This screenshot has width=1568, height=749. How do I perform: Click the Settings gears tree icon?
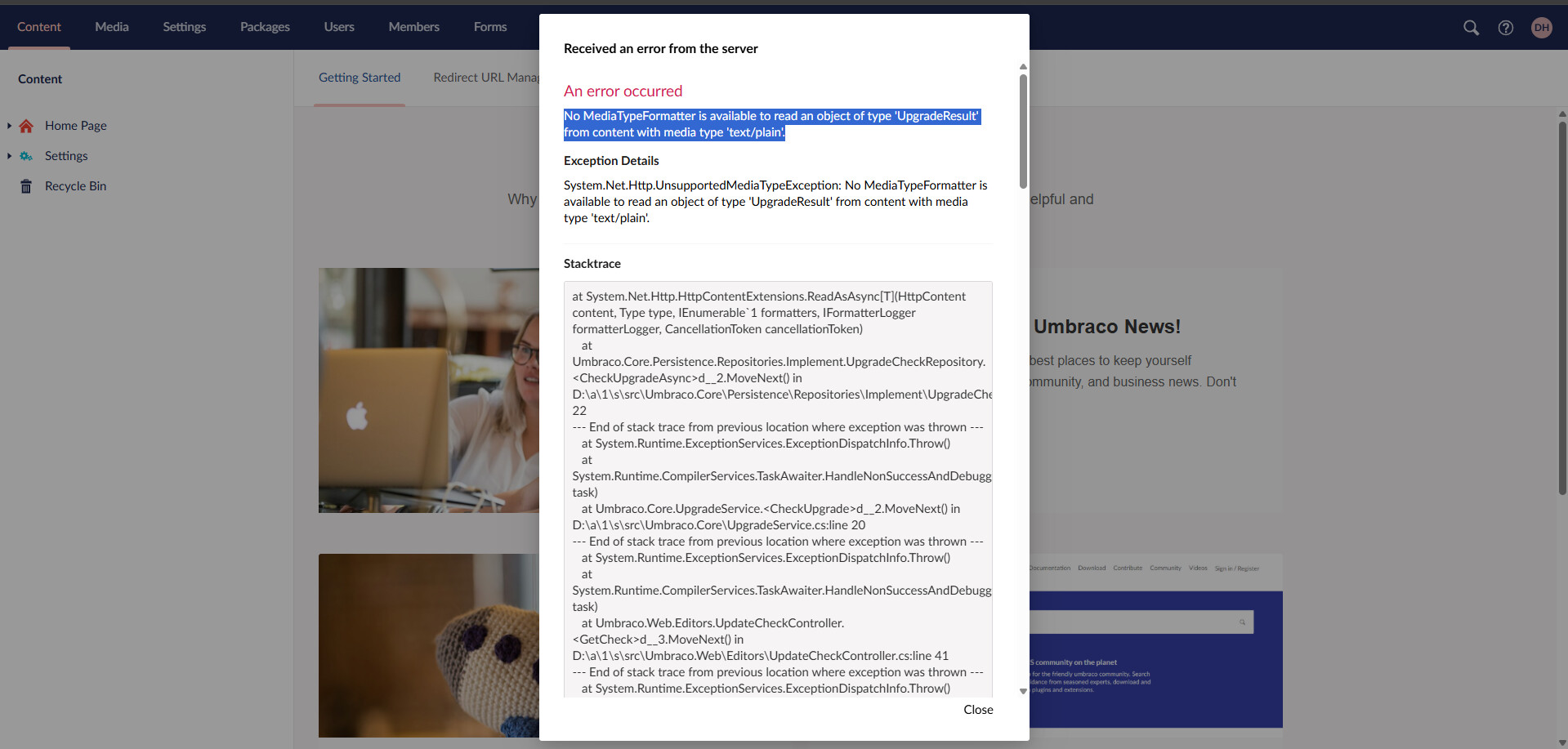[x=26, y=156]
